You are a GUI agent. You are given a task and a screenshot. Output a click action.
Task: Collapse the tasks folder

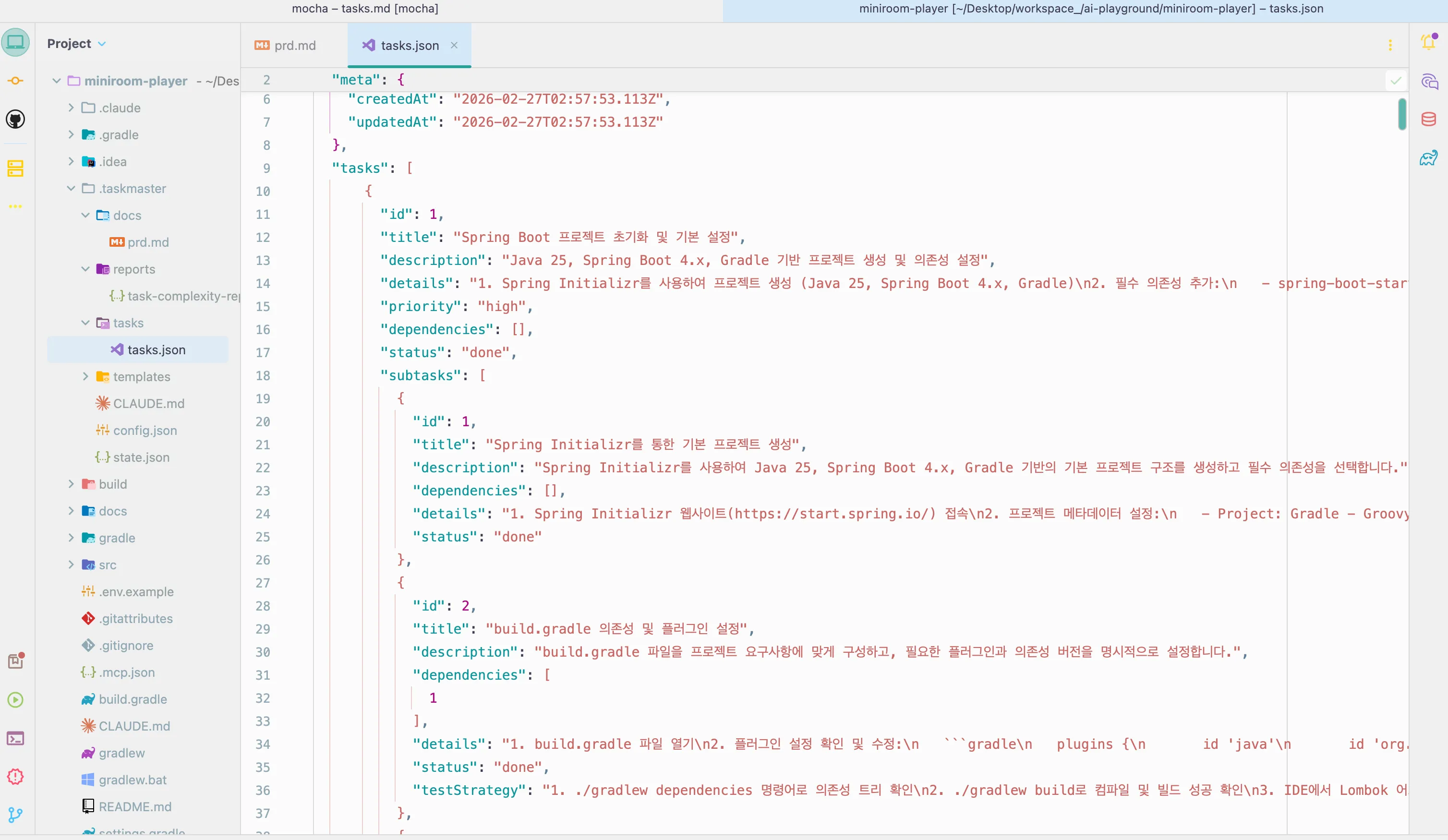tap(85, 323)
